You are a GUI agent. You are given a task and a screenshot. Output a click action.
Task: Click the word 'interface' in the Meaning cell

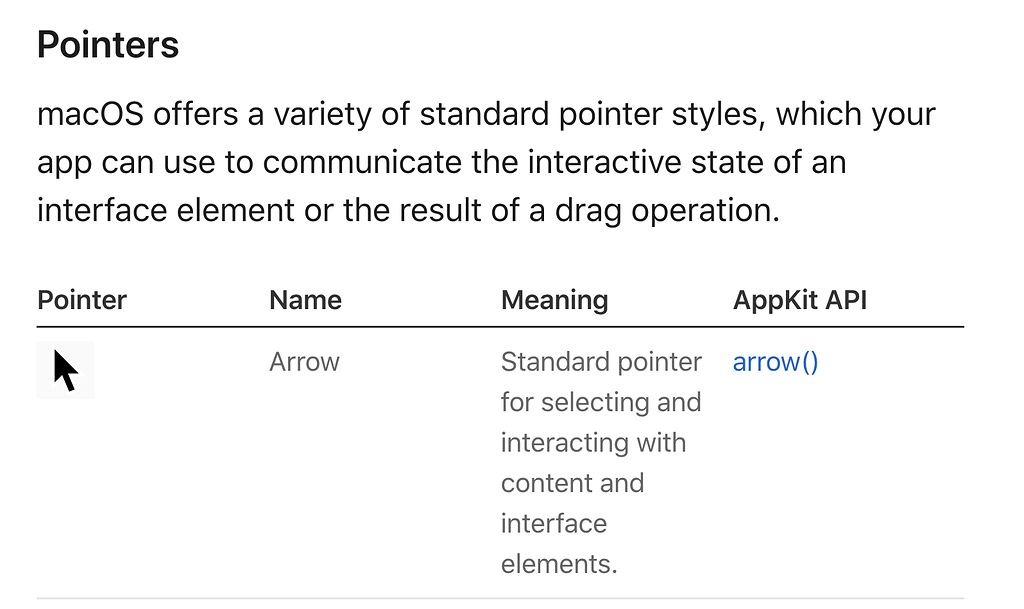click(554, 523)
